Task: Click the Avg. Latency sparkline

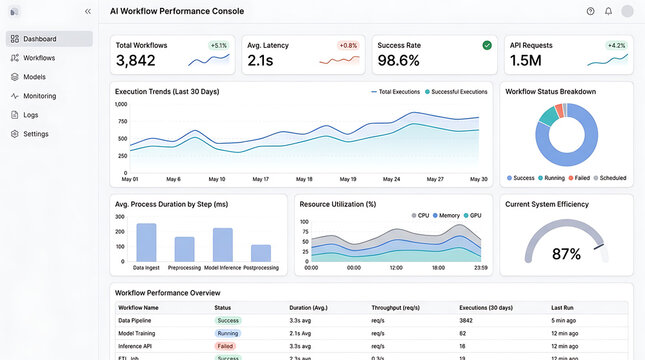Action: 339,60
